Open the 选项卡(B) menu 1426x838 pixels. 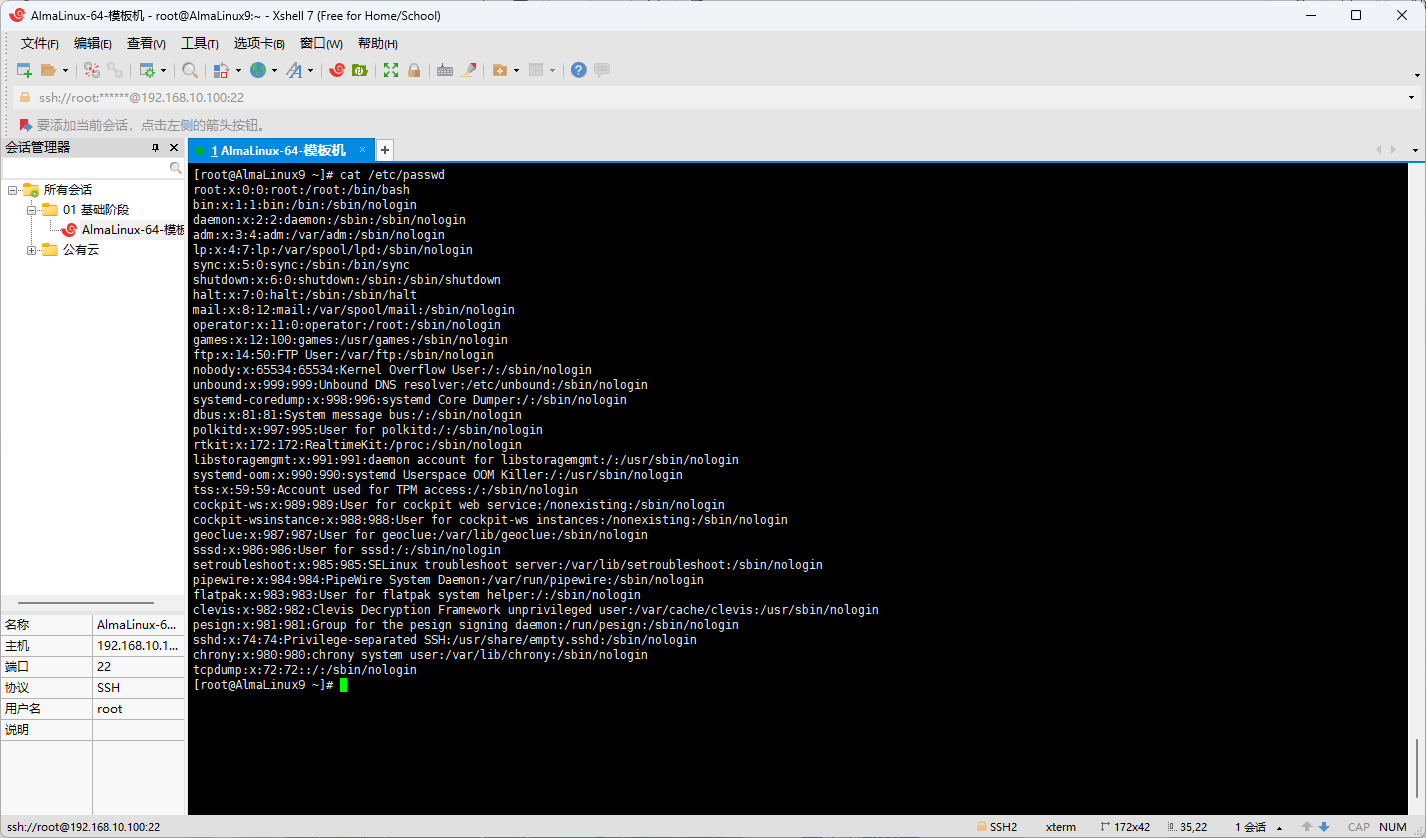click(259, 43)
